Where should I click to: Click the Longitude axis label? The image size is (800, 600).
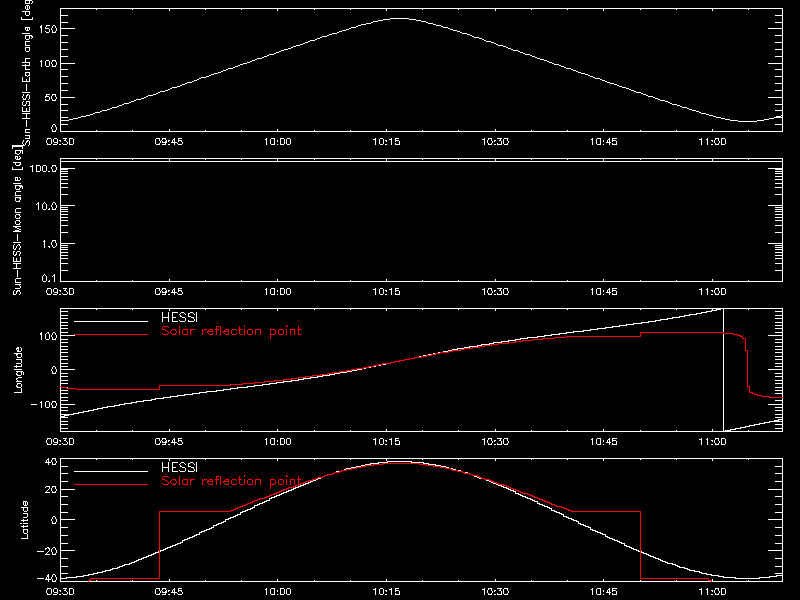18,370
